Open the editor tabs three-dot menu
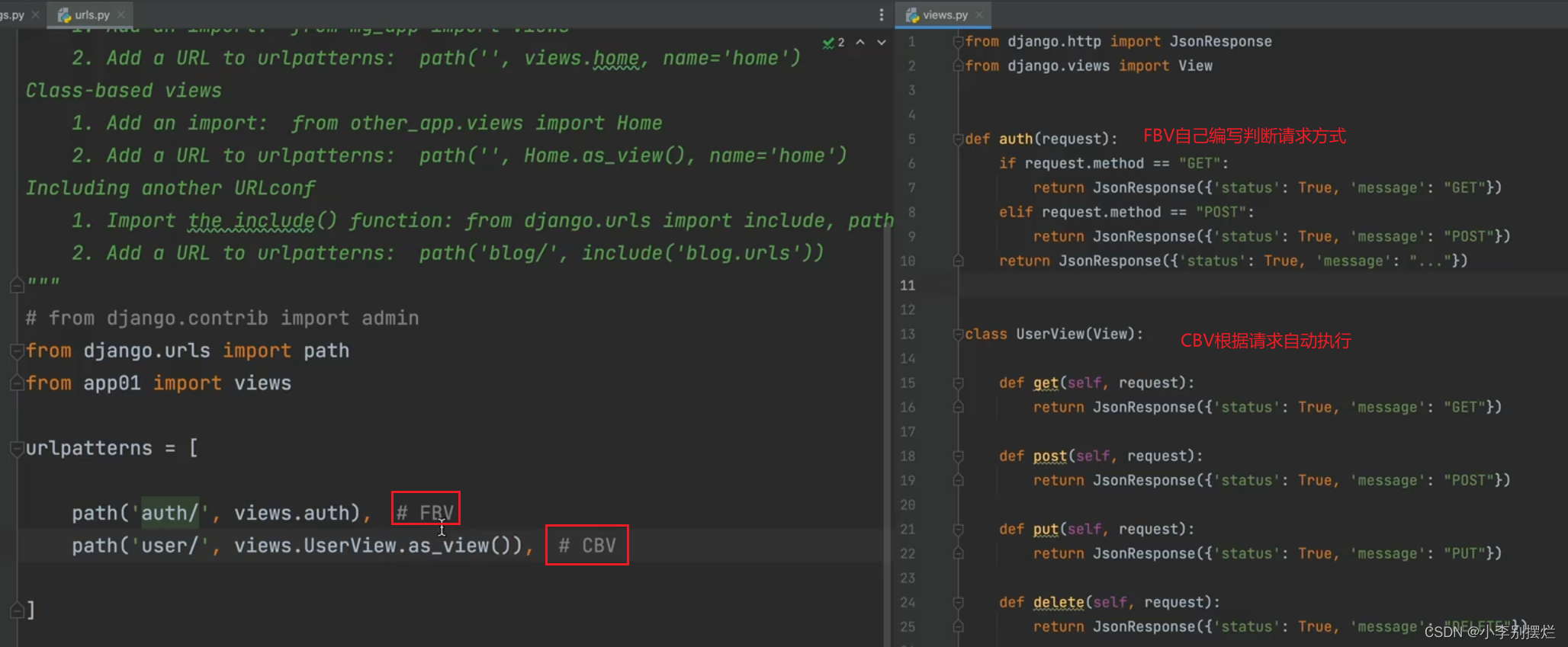1568x647 pixels. (881, 14)
